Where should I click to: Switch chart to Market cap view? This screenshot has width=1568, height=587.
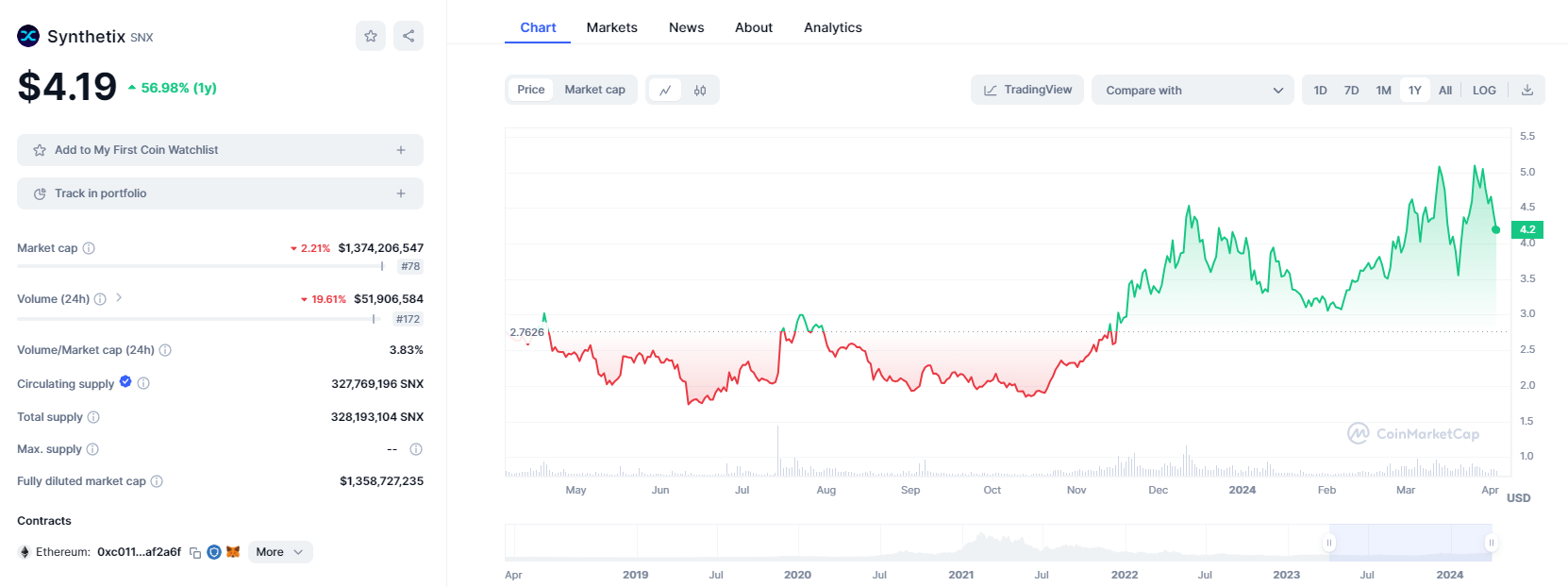click(x=594, y=90)
